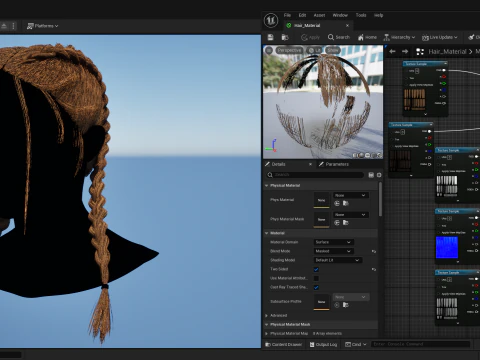480x360 pixels.
Task: Close the Details tab
Action: click(x=310, y=164)
